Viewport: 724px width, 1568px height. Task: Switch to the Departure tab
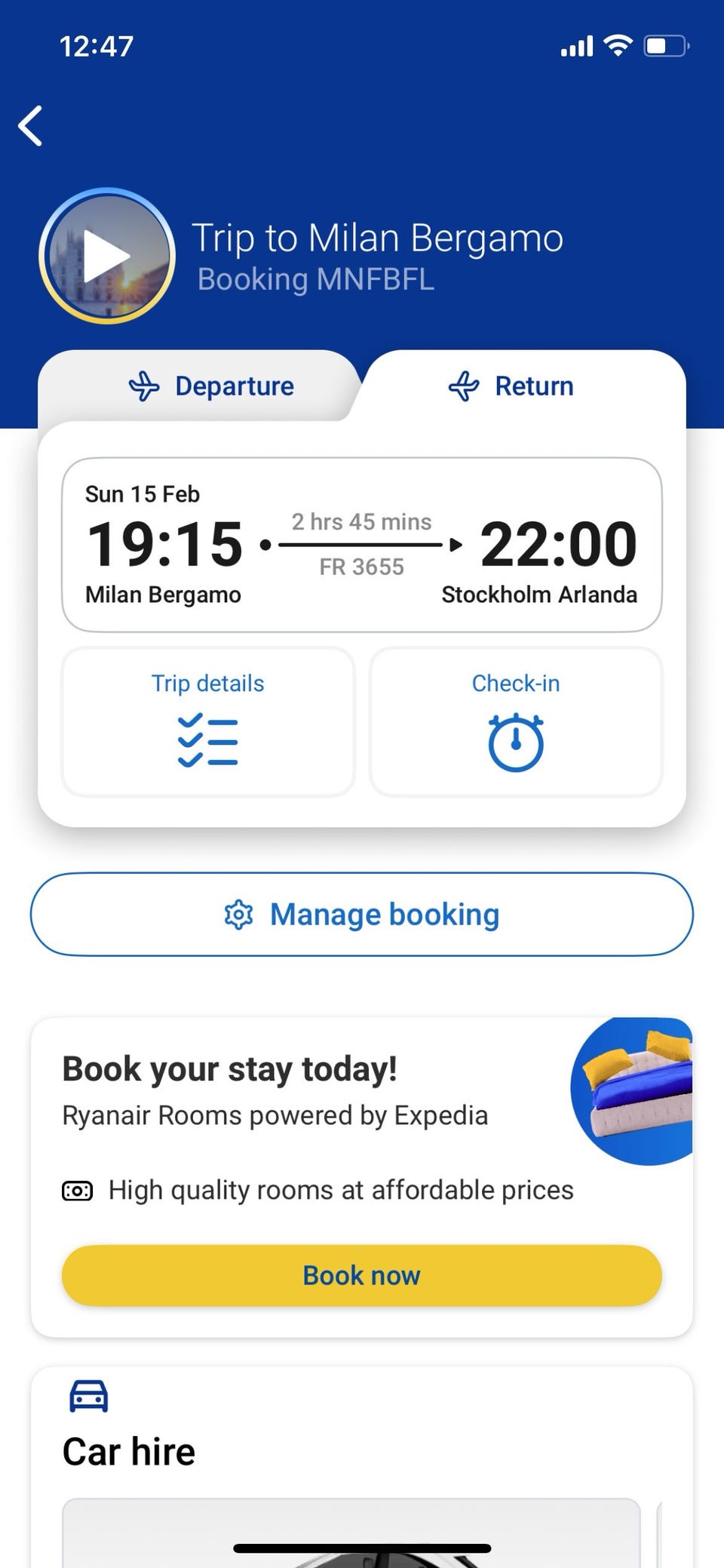pyautogui.click(x=211, y=386)
